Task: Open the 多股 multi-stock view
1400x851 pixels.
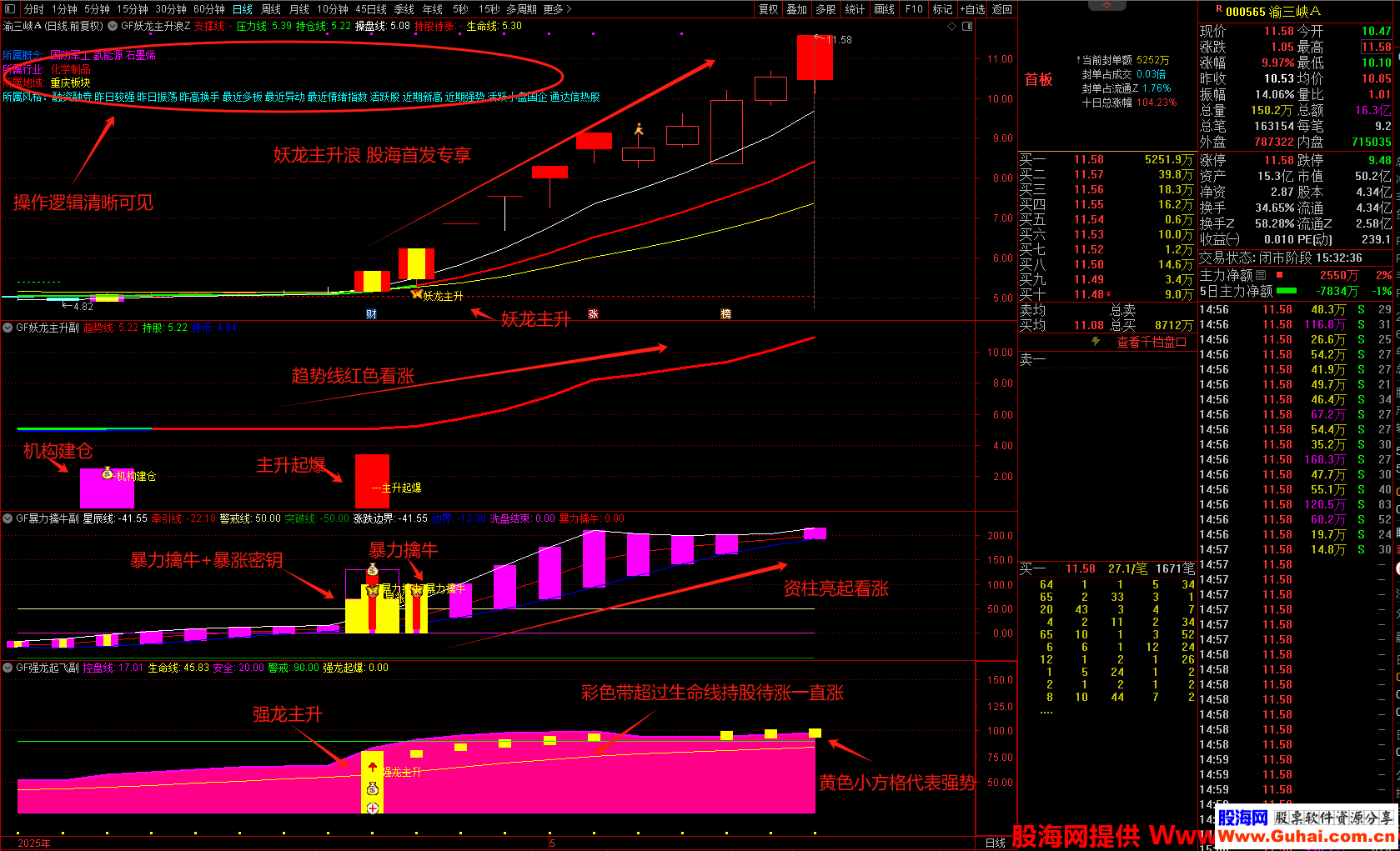Action: (x=825, y=9)
